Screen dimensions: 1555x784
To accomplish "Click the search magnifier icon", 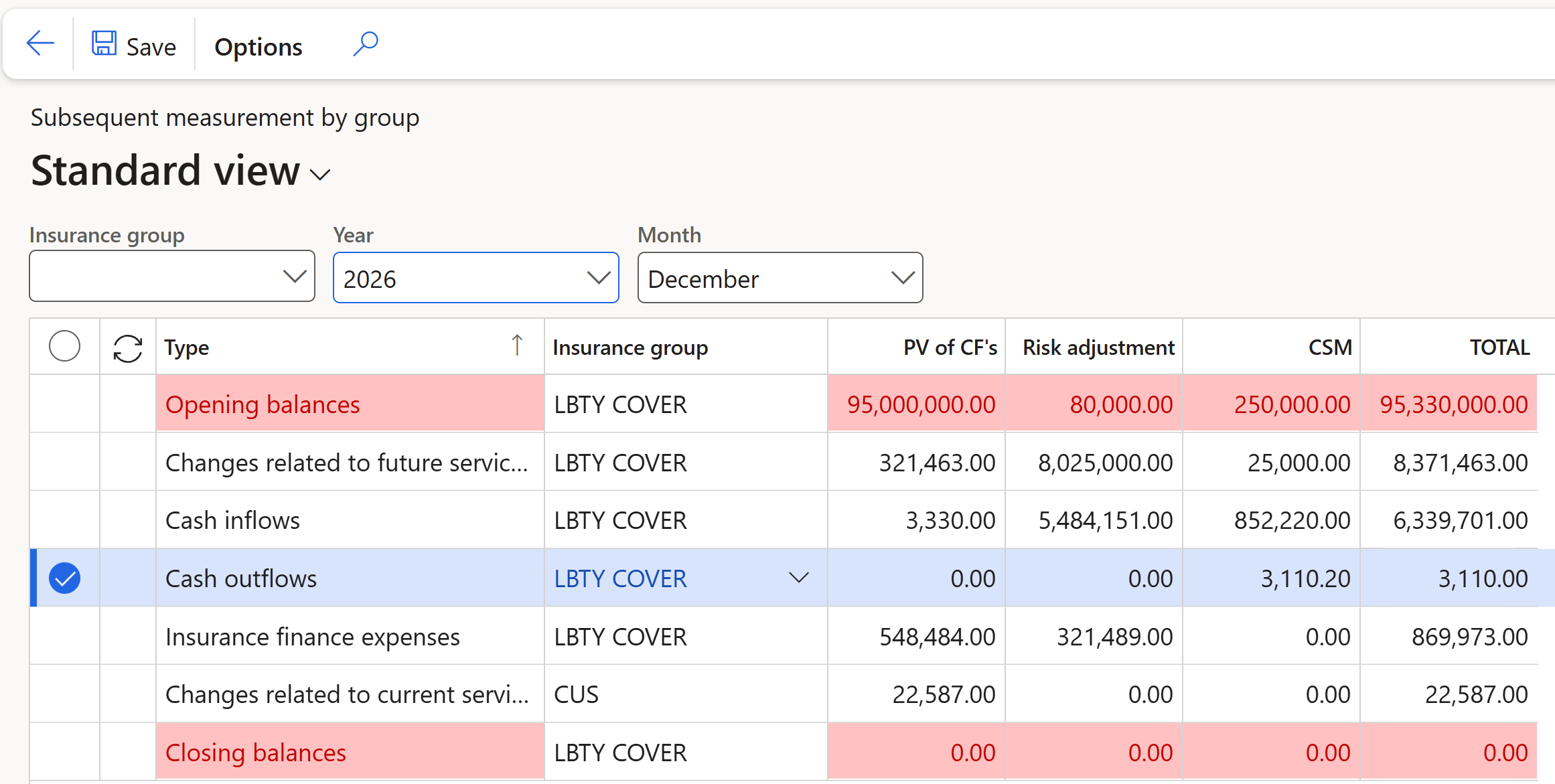I will (366, 44).
